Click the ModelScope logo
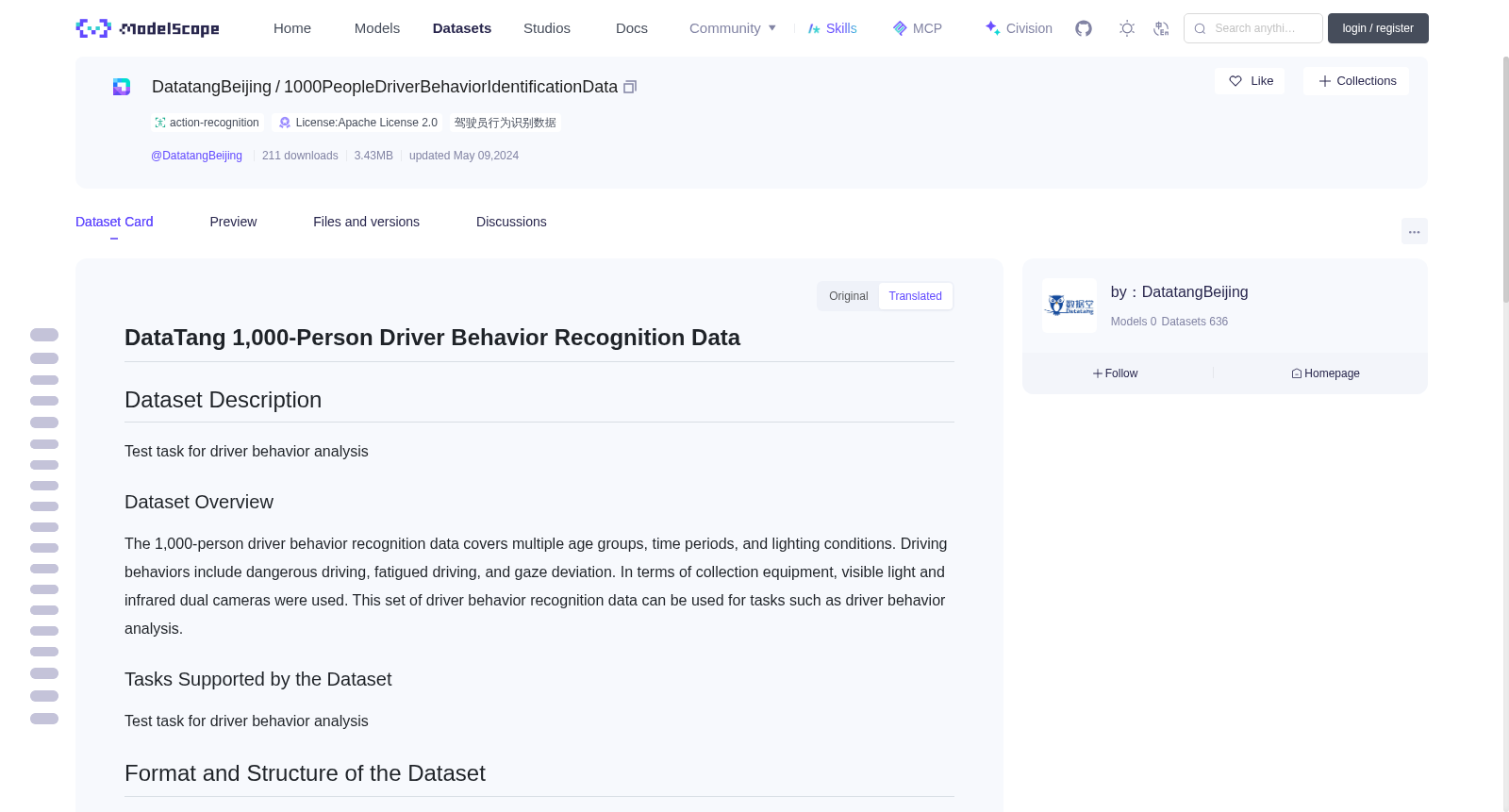Image resolution: width=1509 pixels, height=812 pixels. coord(147,28)
